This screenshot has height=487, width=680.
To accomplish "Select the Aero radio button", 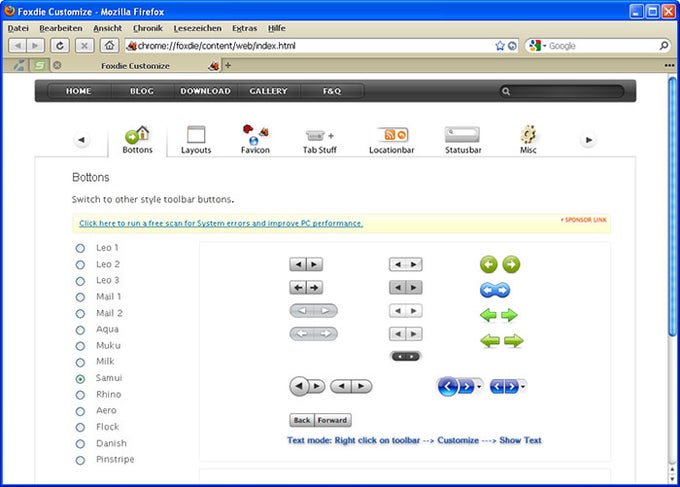I will pyautogui.click(x=80, y=411).
